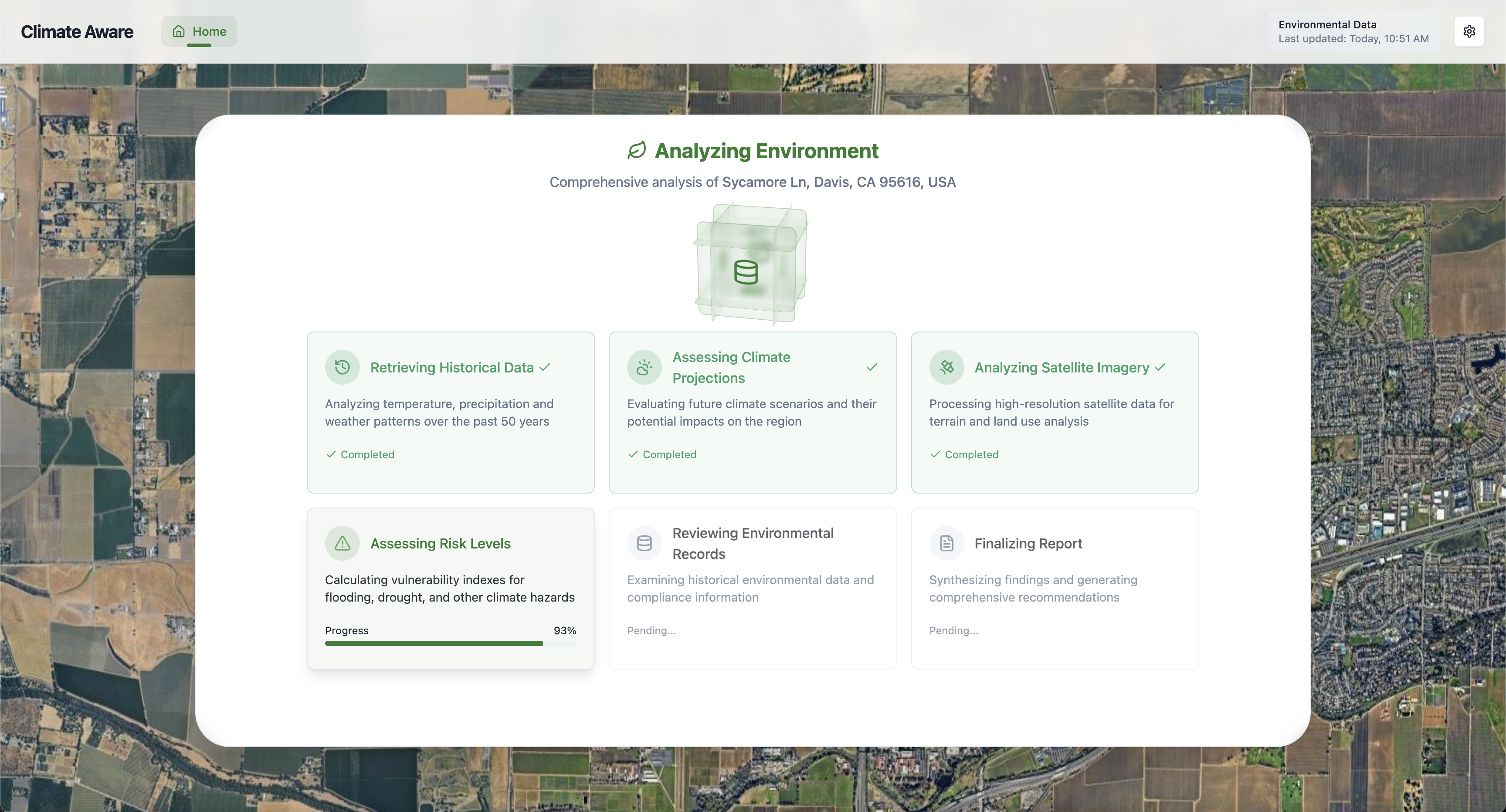Click the satellite icon for Satellite Imagery
The height and width of the screenshot is (812, 1506).
click(946, 367)
